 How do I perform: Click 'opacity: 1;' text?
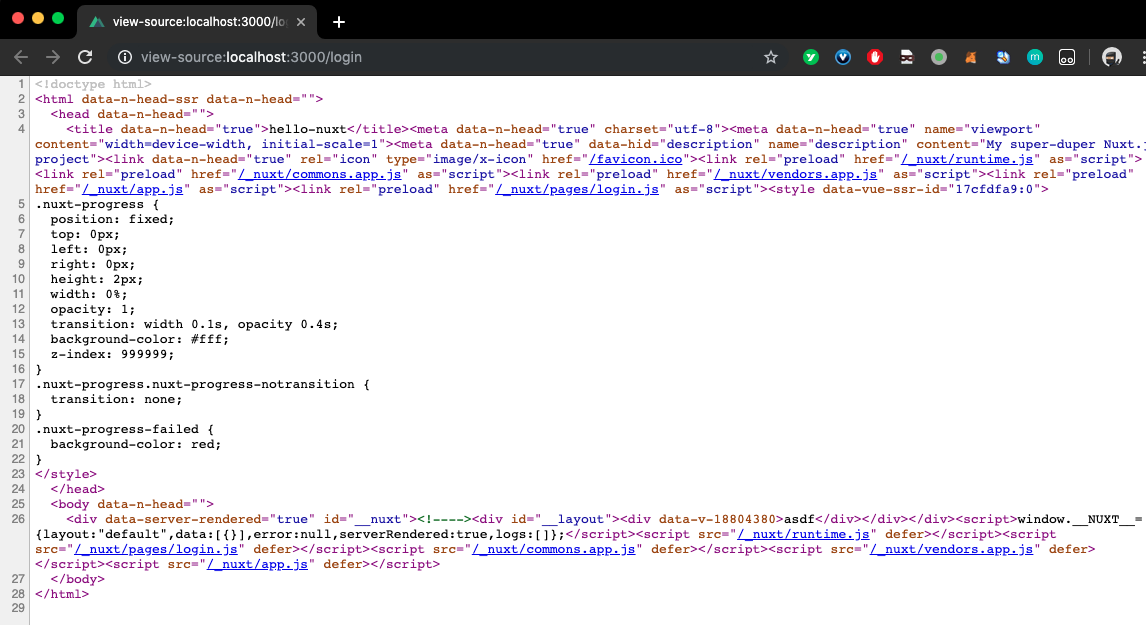[x=92, y=309]
